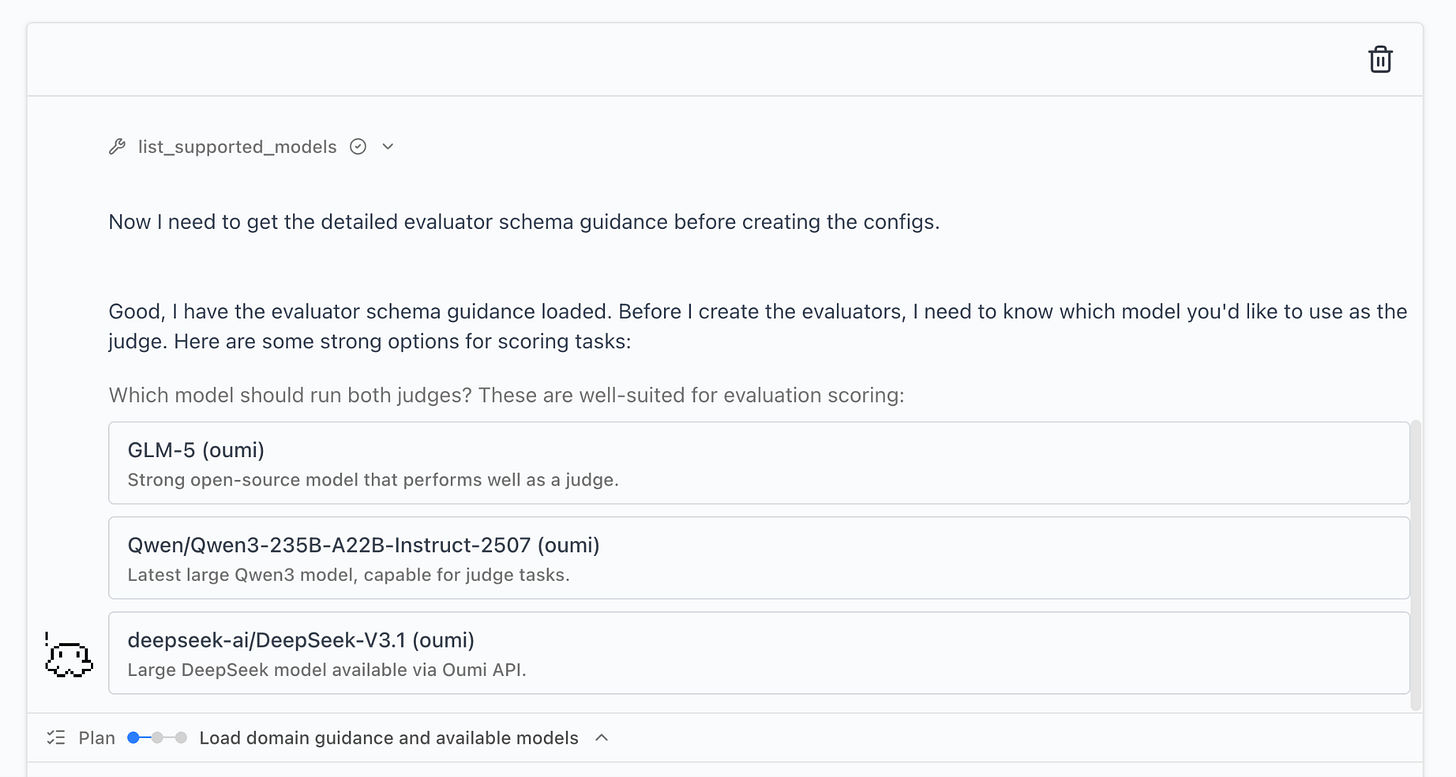This screenshot has width=1456, height=777.
Task: Click 'Now I need to get the detailed' paragraph
Action: pyautogui.click(x=524, y=222)
